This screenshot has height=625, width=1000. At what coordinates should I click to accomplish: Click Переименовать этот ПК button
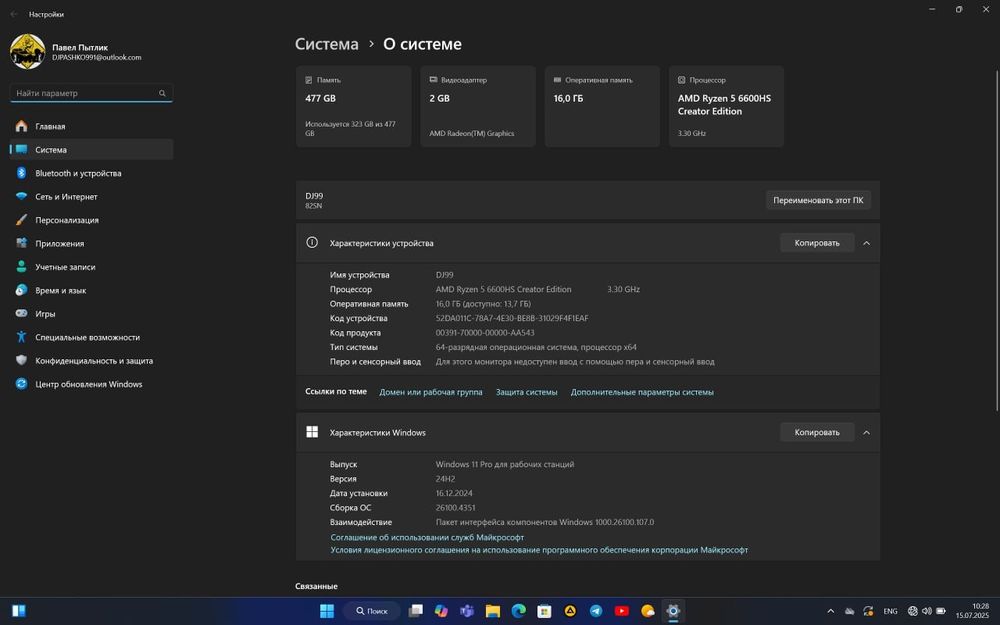[x=818, y=200]
